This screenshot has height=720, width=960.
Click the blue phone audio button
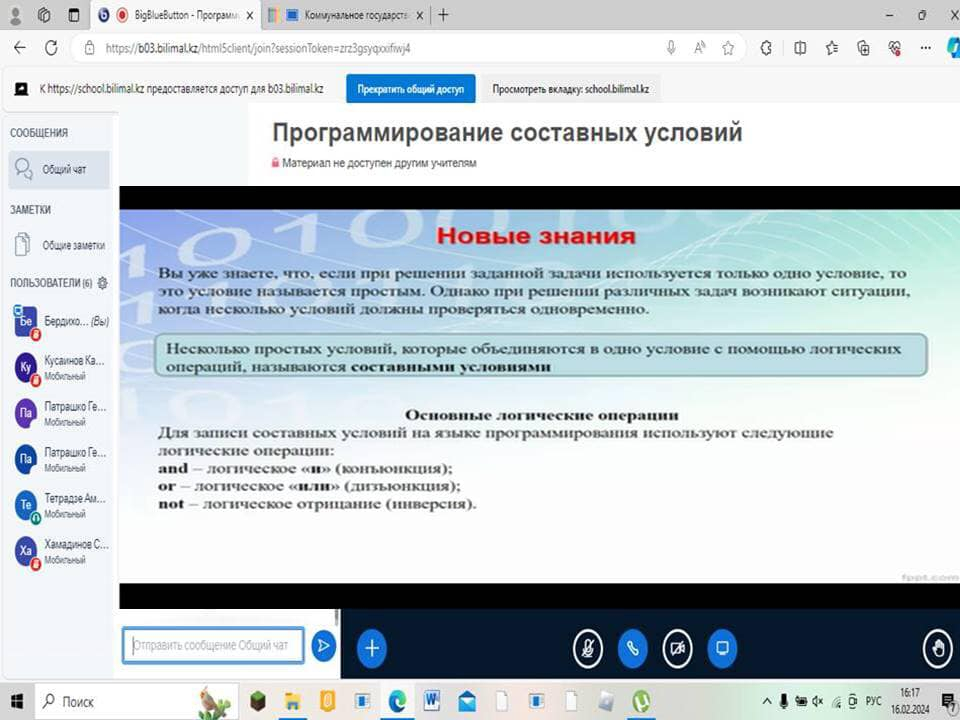pyautogui.click(x=633, y=649)
